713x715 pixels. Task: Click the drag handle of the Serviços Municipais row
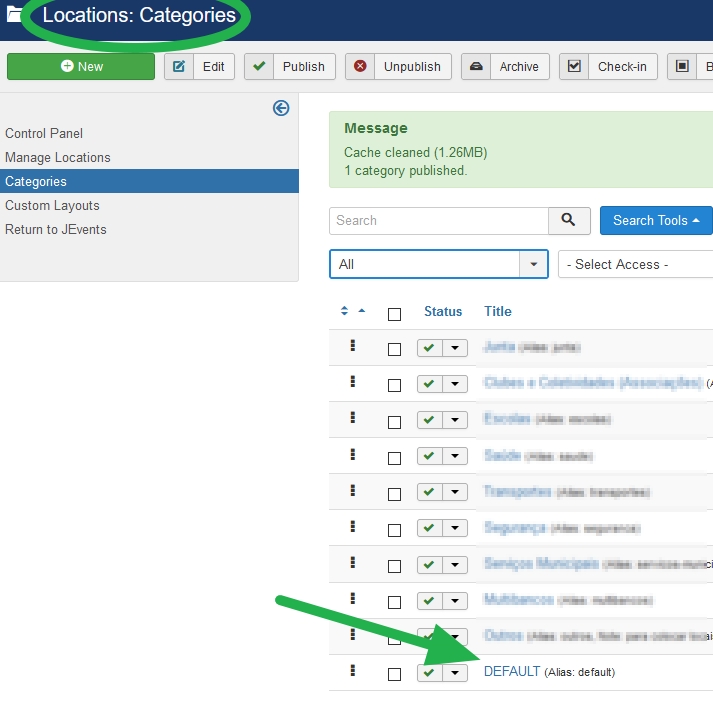(x=352, y=562)
